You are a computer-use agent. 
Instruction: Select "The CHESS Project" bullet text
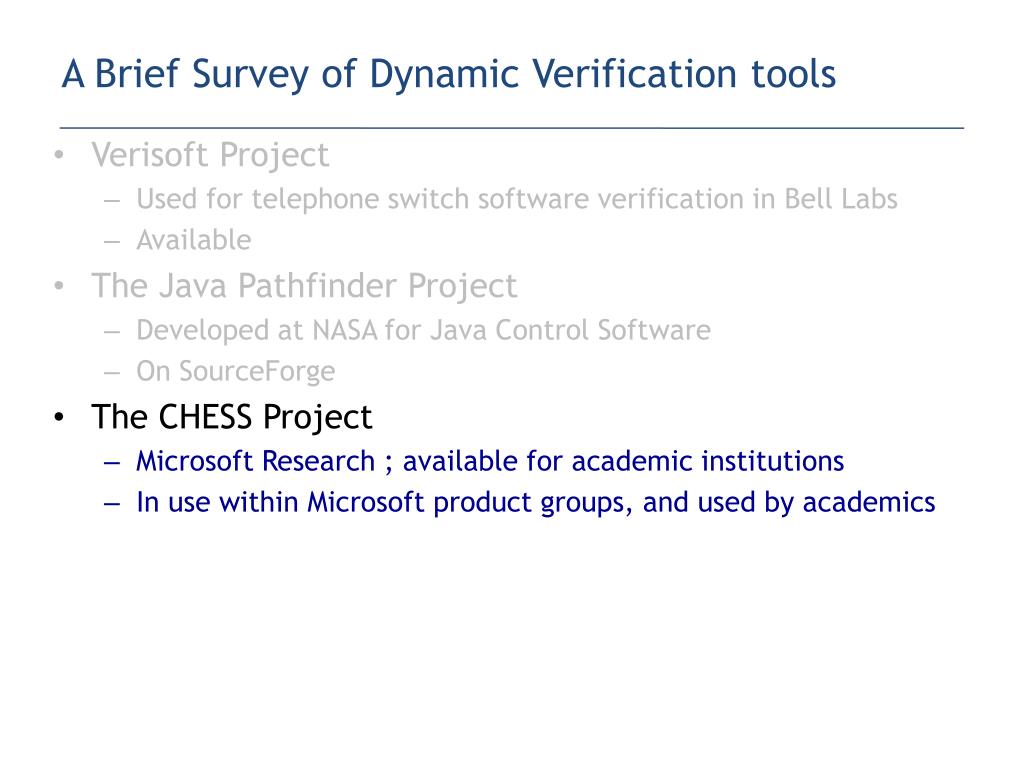231,416
